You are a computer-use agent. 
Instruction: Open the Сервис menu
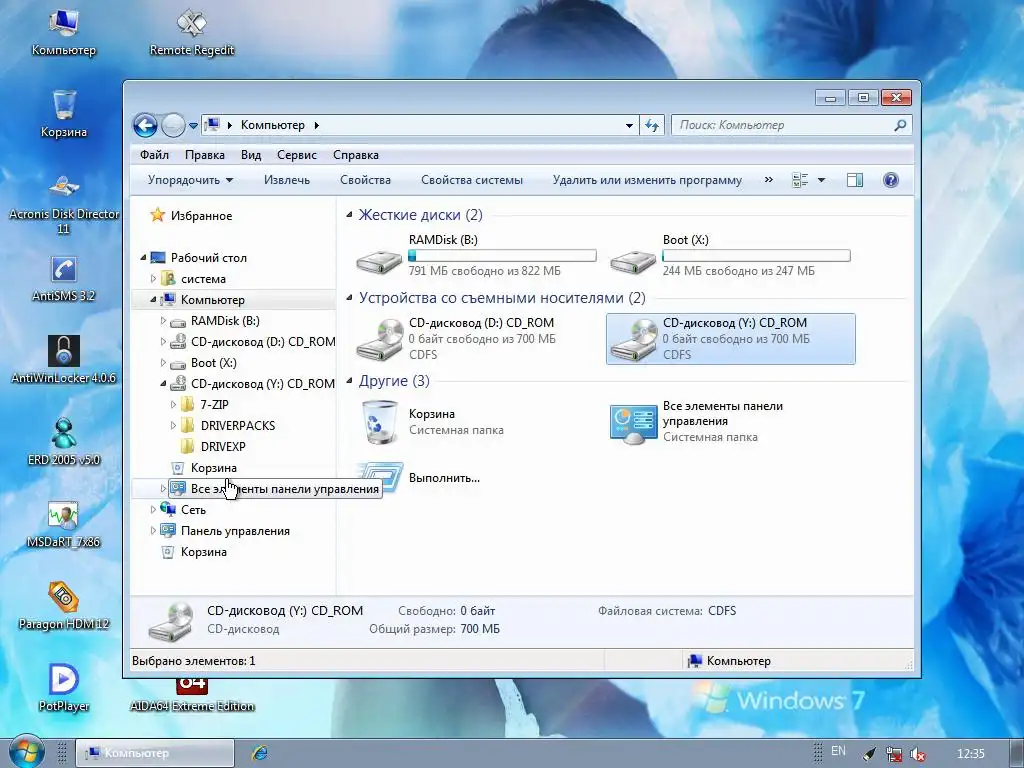point(296,155)
